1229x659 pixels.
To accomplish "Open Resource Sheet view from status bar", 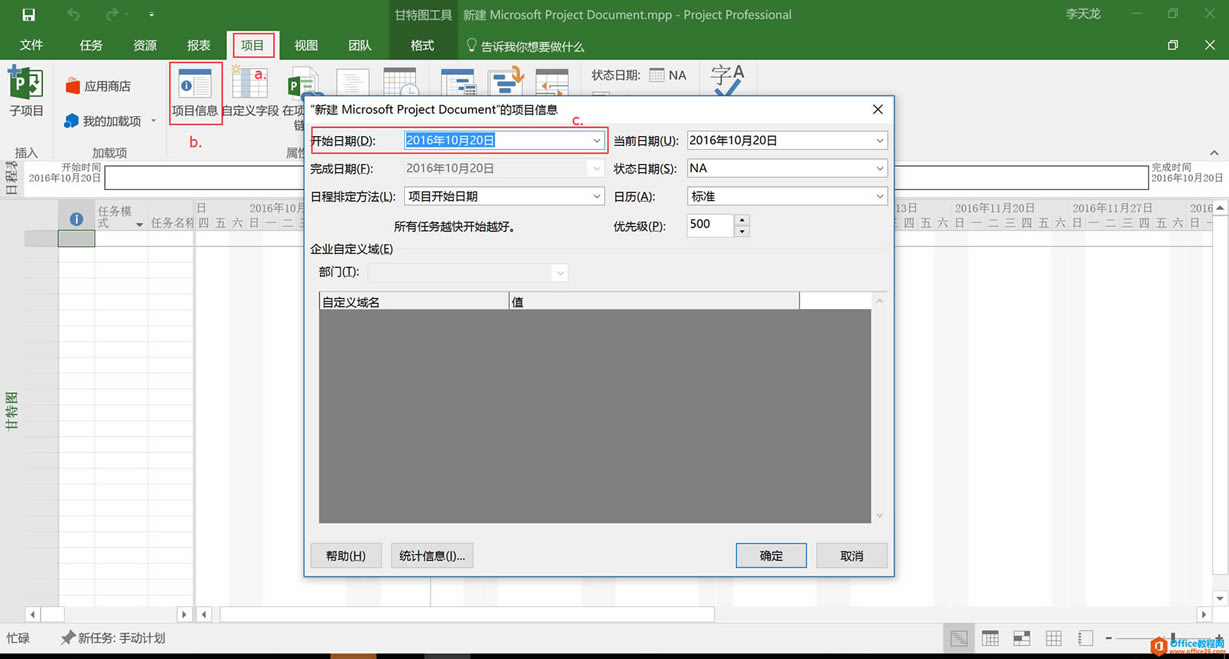I will pos(1053,637).
